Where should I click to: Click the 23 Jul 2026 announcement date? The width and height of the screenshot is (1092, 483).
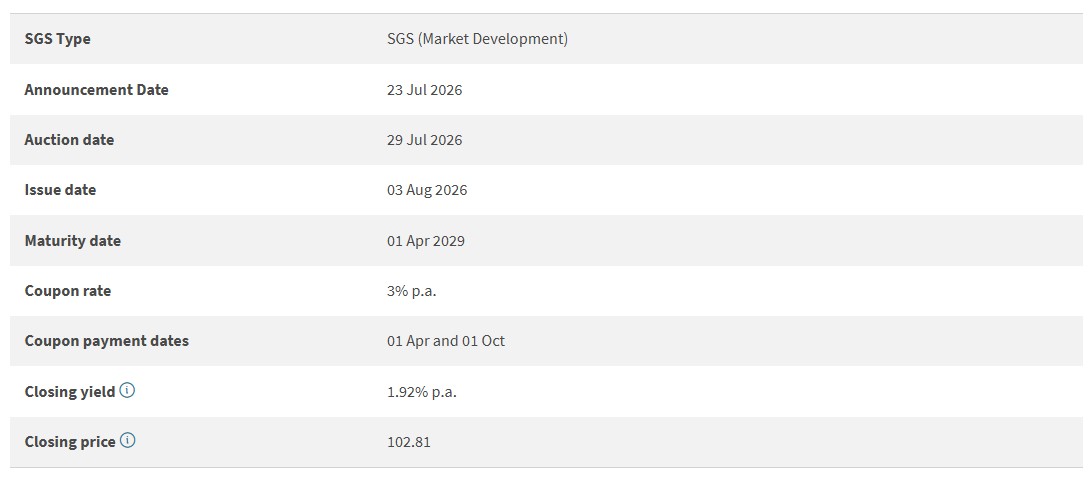coord(424,90)
